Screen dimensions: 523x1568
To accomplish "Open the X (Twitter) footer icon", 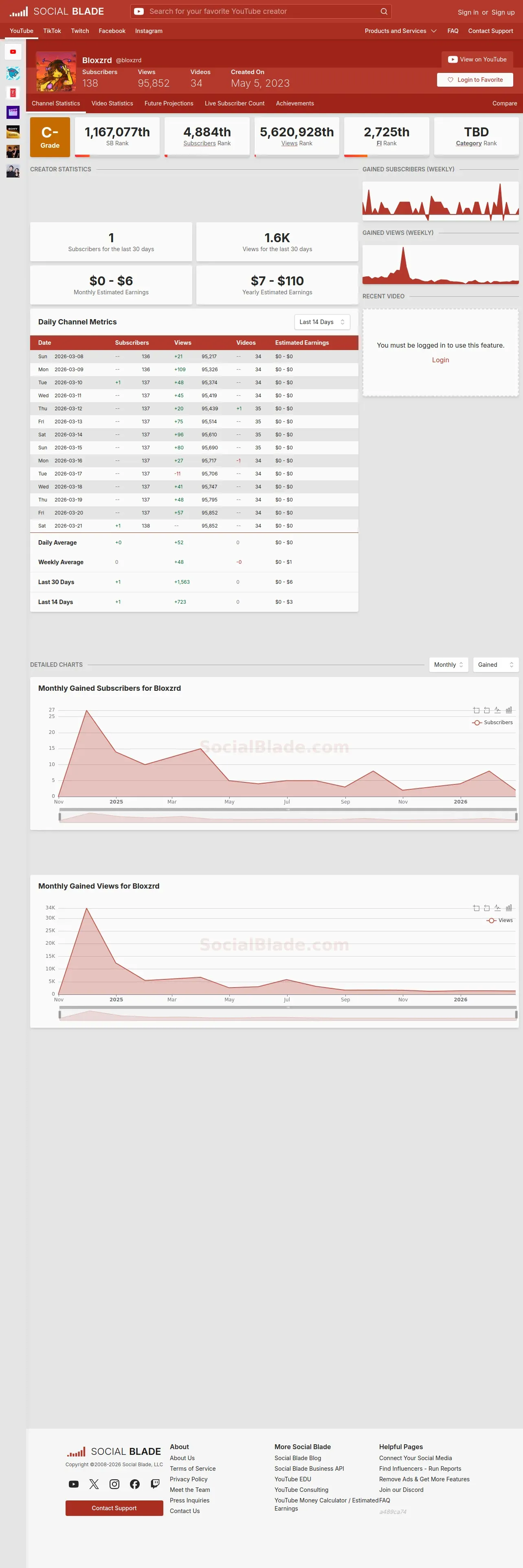I will [94, 1484].
